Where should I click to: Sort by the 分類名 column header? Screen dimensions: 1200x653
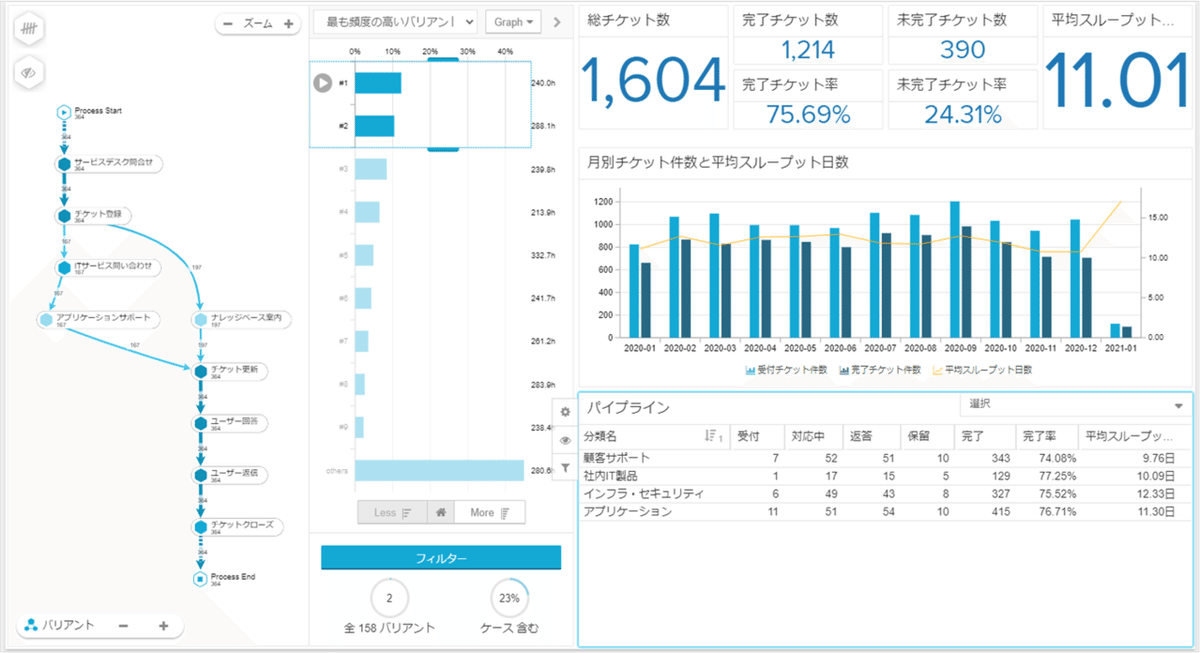(x=654, y=436)
